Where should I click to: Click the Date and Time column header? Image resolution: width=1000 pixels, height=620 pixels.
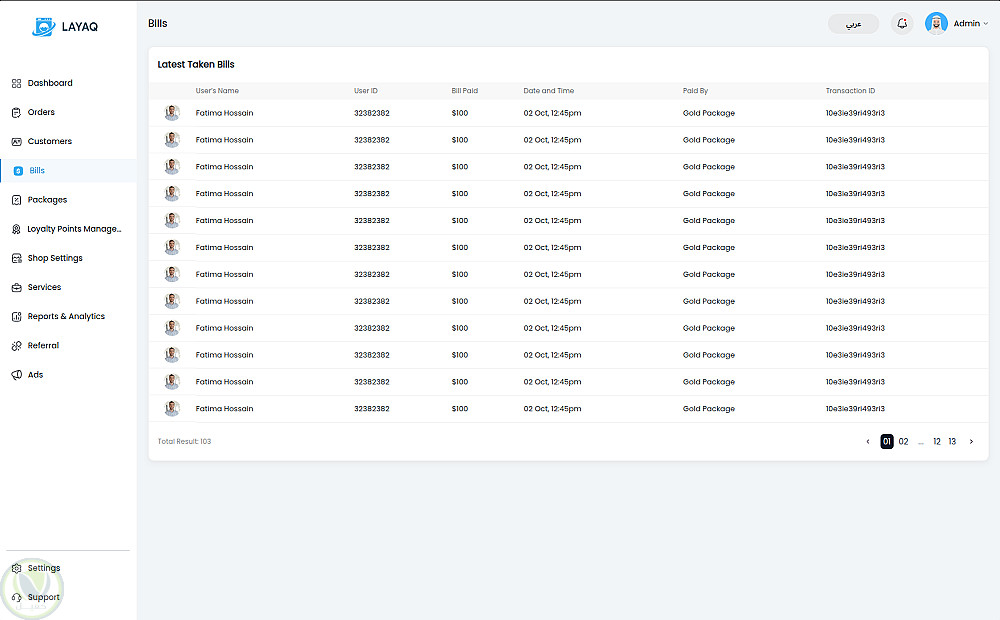pos(548,91)
